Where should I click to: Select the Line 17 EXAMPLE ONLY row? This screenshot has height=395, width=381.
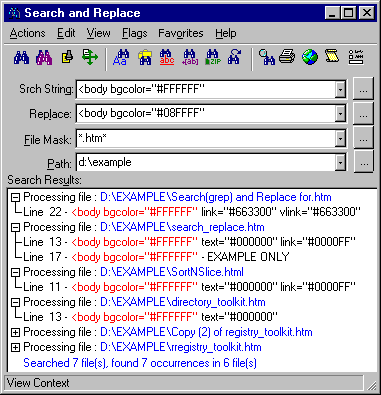pyautogui.click(x=156, y=257)
